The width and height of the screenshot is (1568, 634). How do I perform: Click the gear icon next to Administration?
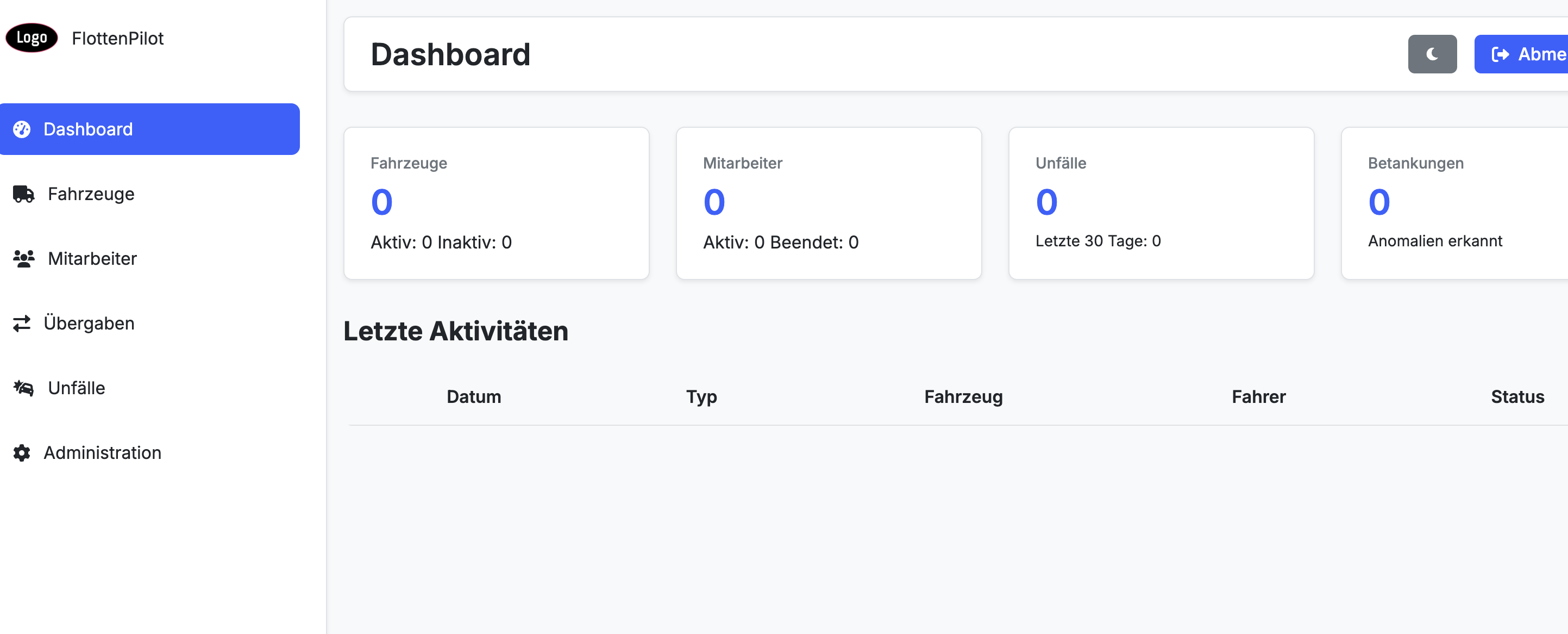pos(22,452)
